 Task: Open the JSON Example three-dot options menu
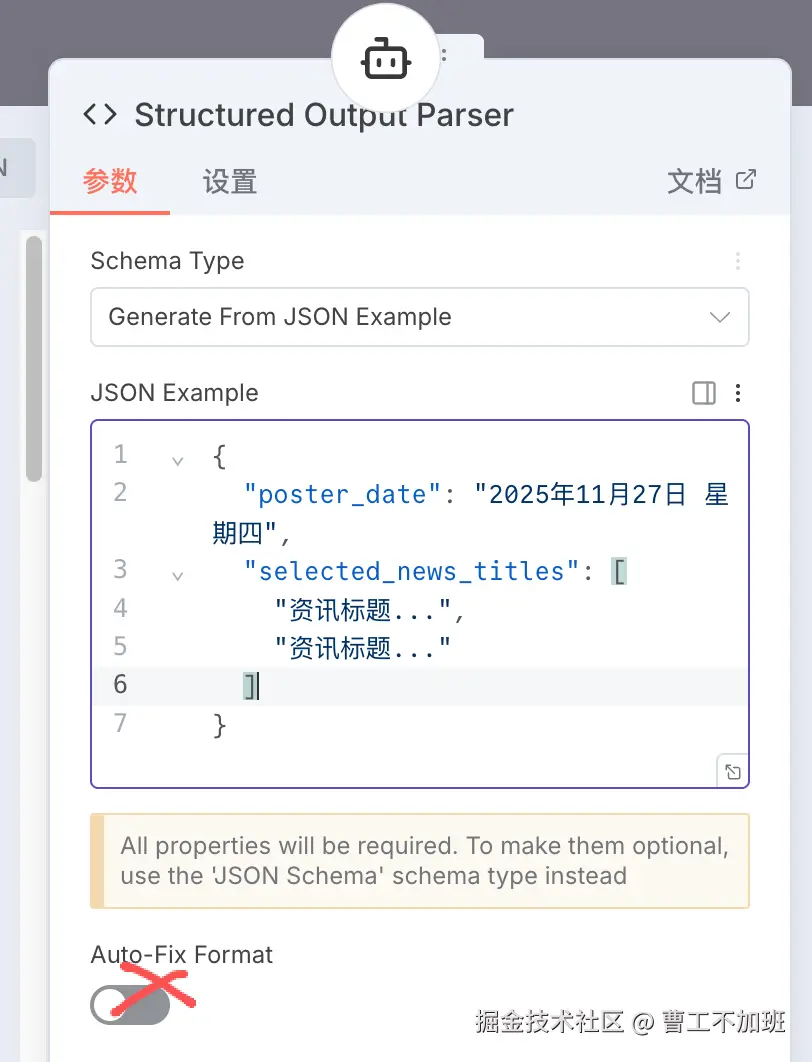(738, 393)
